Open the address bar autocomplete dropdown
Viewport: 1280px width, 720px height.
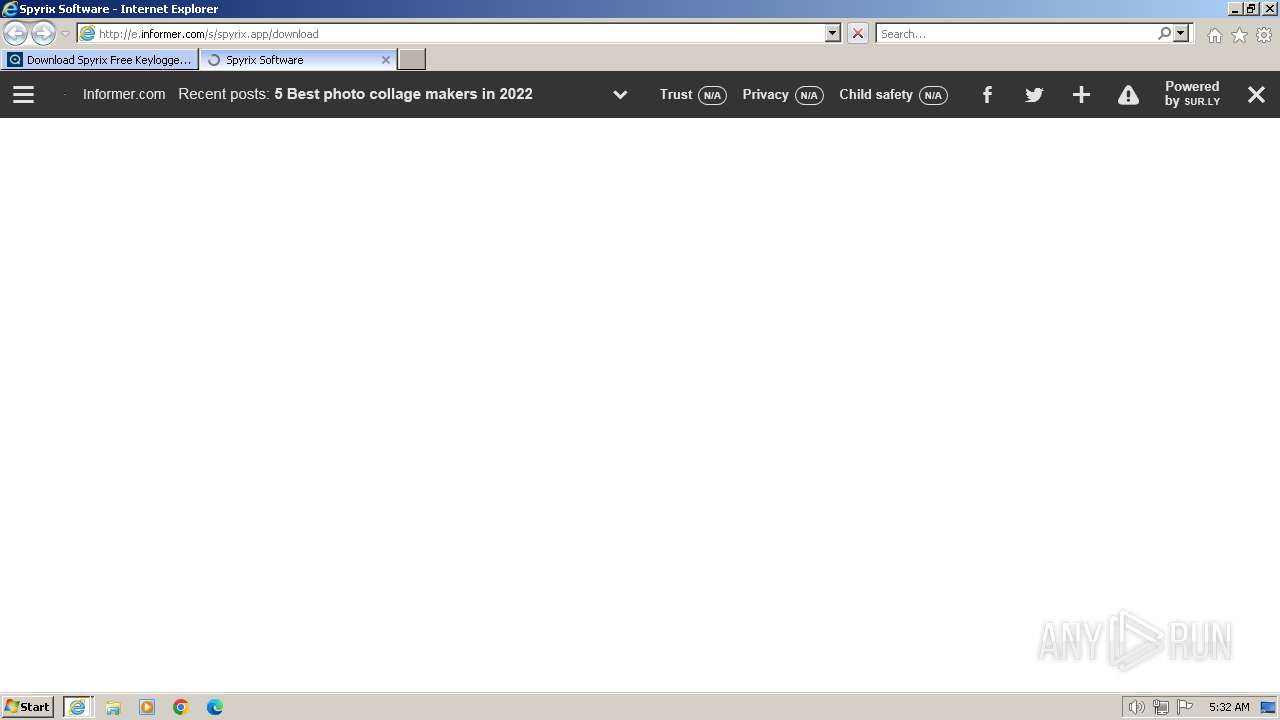point(833,33)
